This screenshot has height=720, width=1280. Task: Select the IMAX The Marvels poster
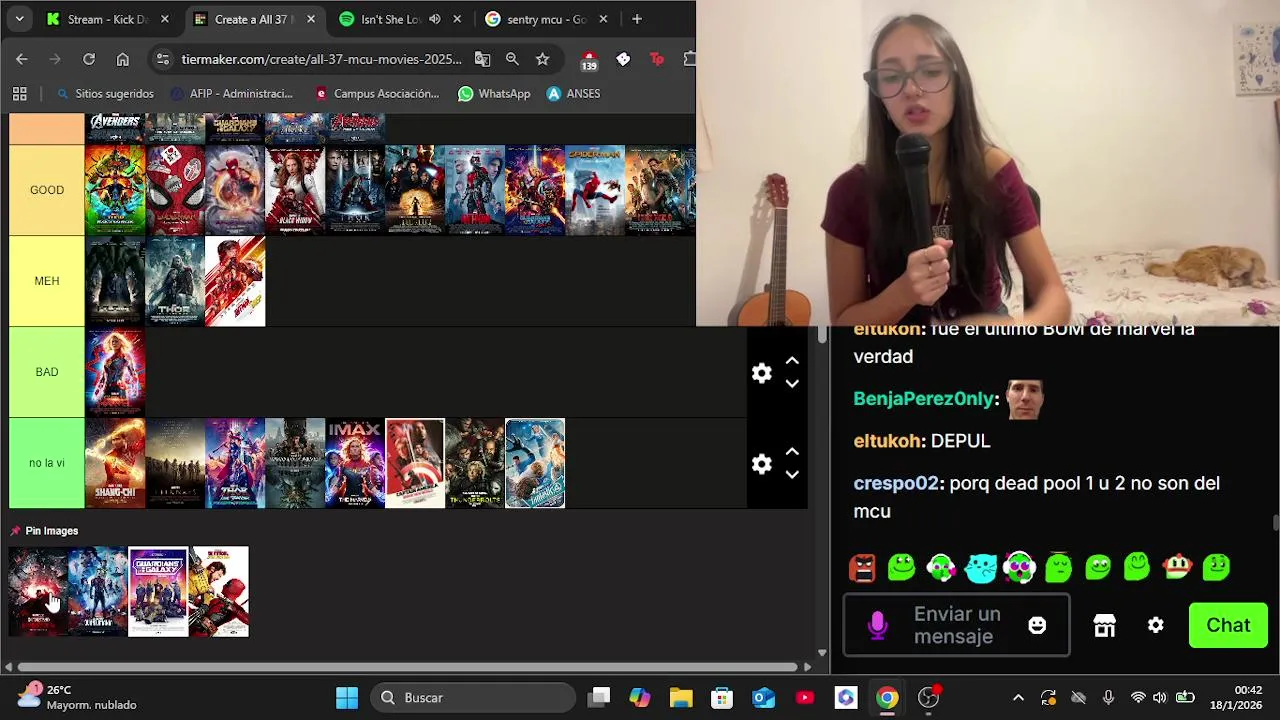click(355, 463)
